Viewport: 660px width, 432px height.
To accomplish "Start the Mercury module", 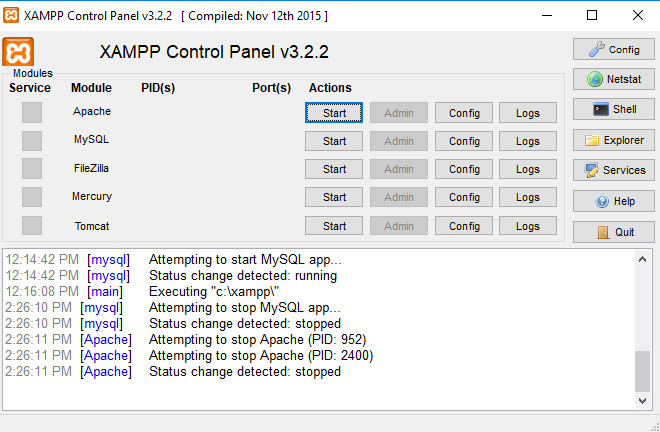I will pyautogui.click(x=334, y=197).
